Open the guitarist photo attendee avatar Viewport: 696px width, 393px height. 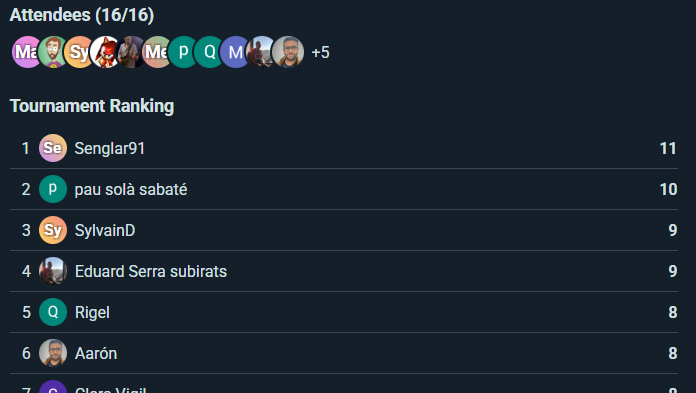point(131,52)
